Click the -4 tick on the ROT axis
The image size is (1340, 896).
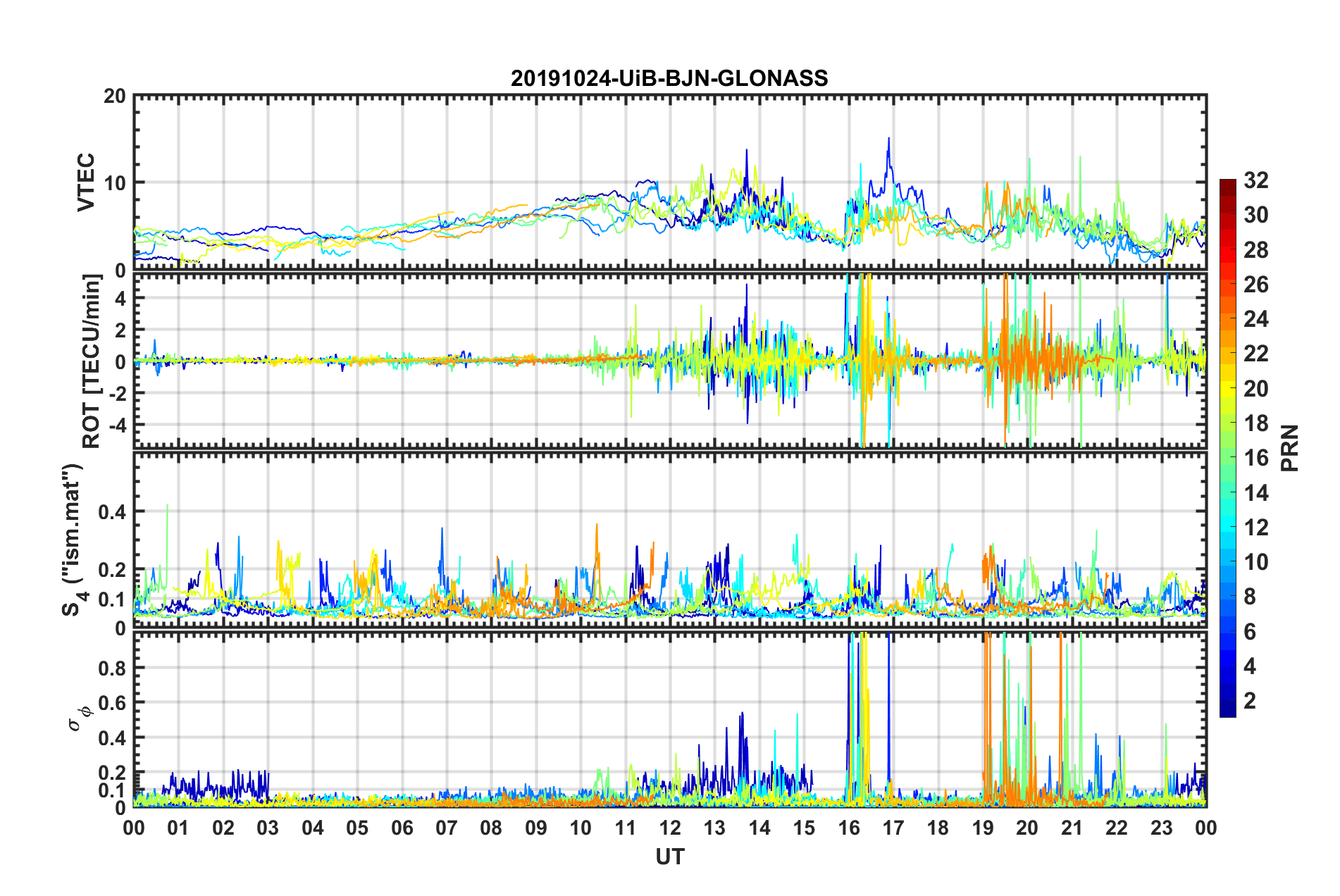[118, 425]
